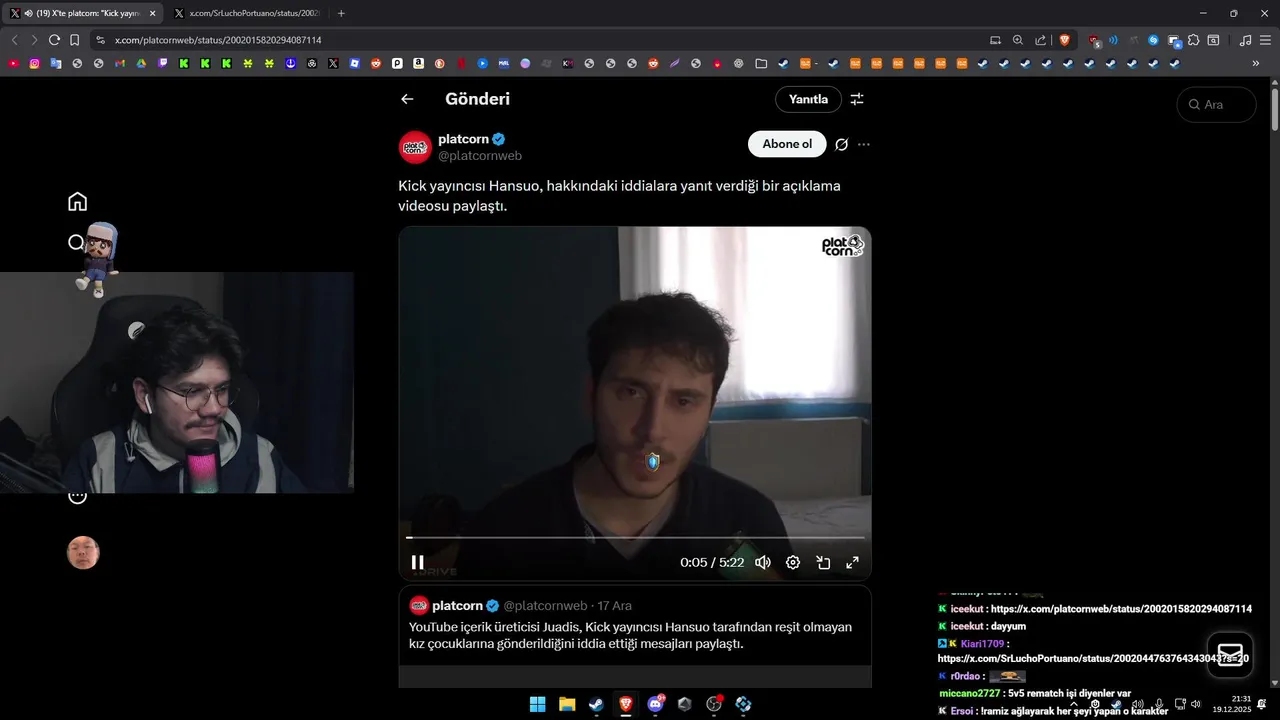Screen dimensions: 1280x720
Task: Open the floating messages envelope button
Action: coord(1230,655)
